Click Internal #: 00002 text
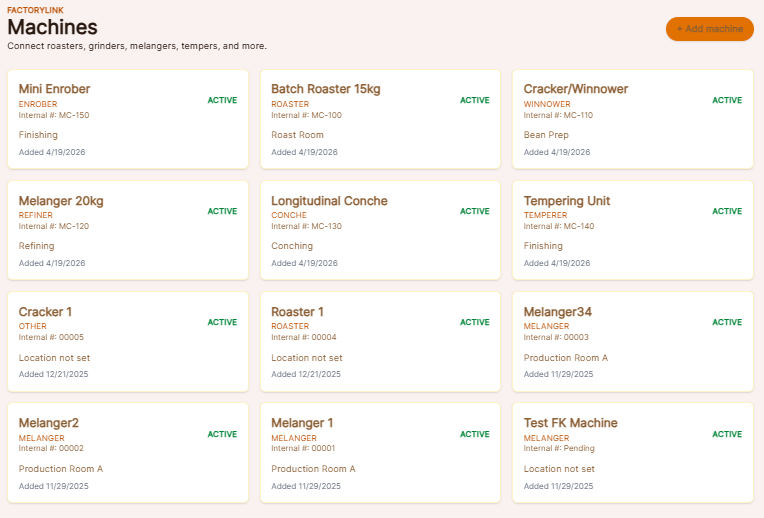The image size is (764, 518). coord(51,448)
